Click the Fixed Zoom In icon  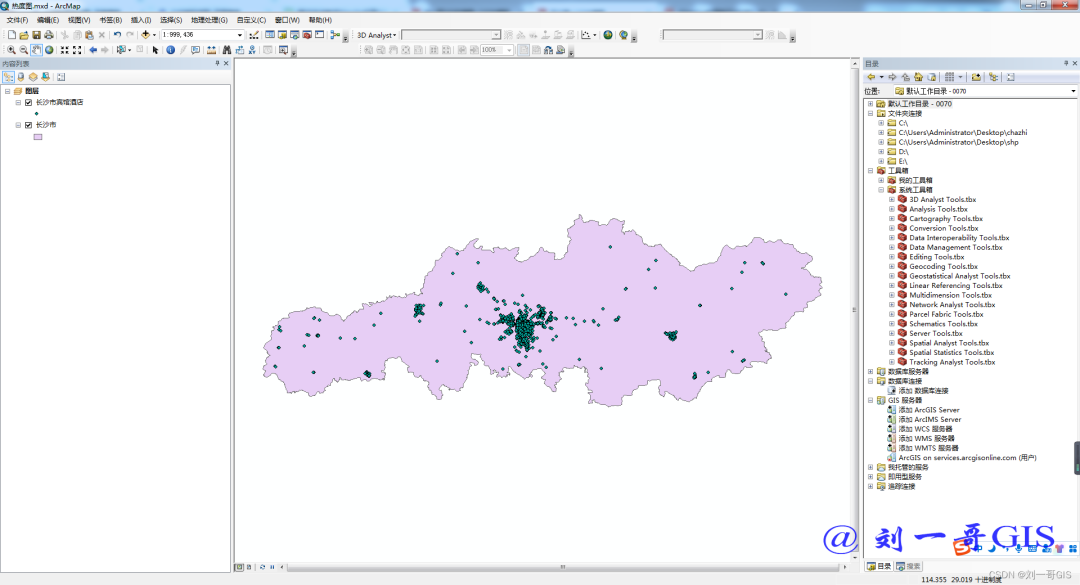point(64,50)
